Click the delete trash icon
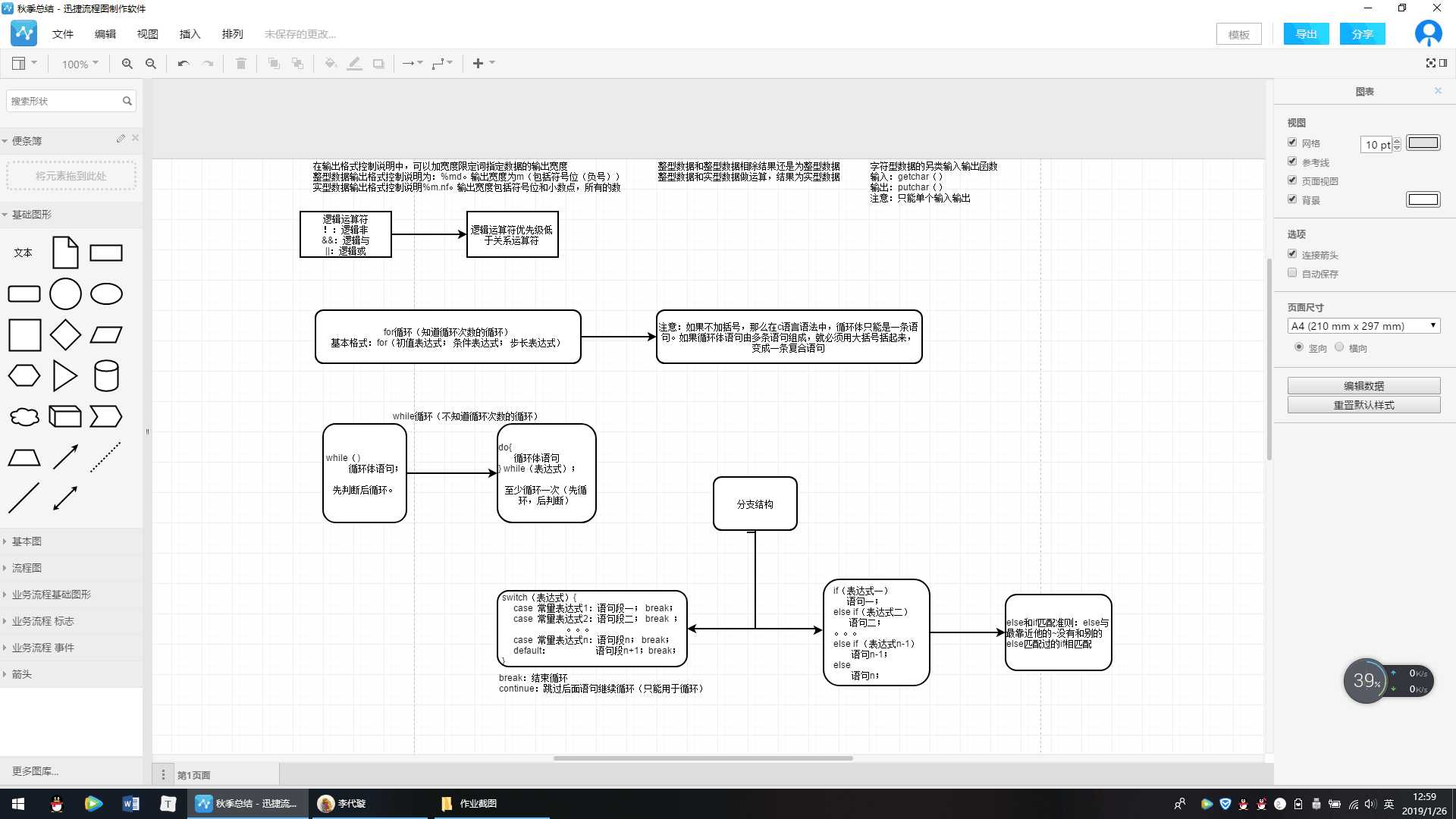1456x819 pixels. (241, 64)
